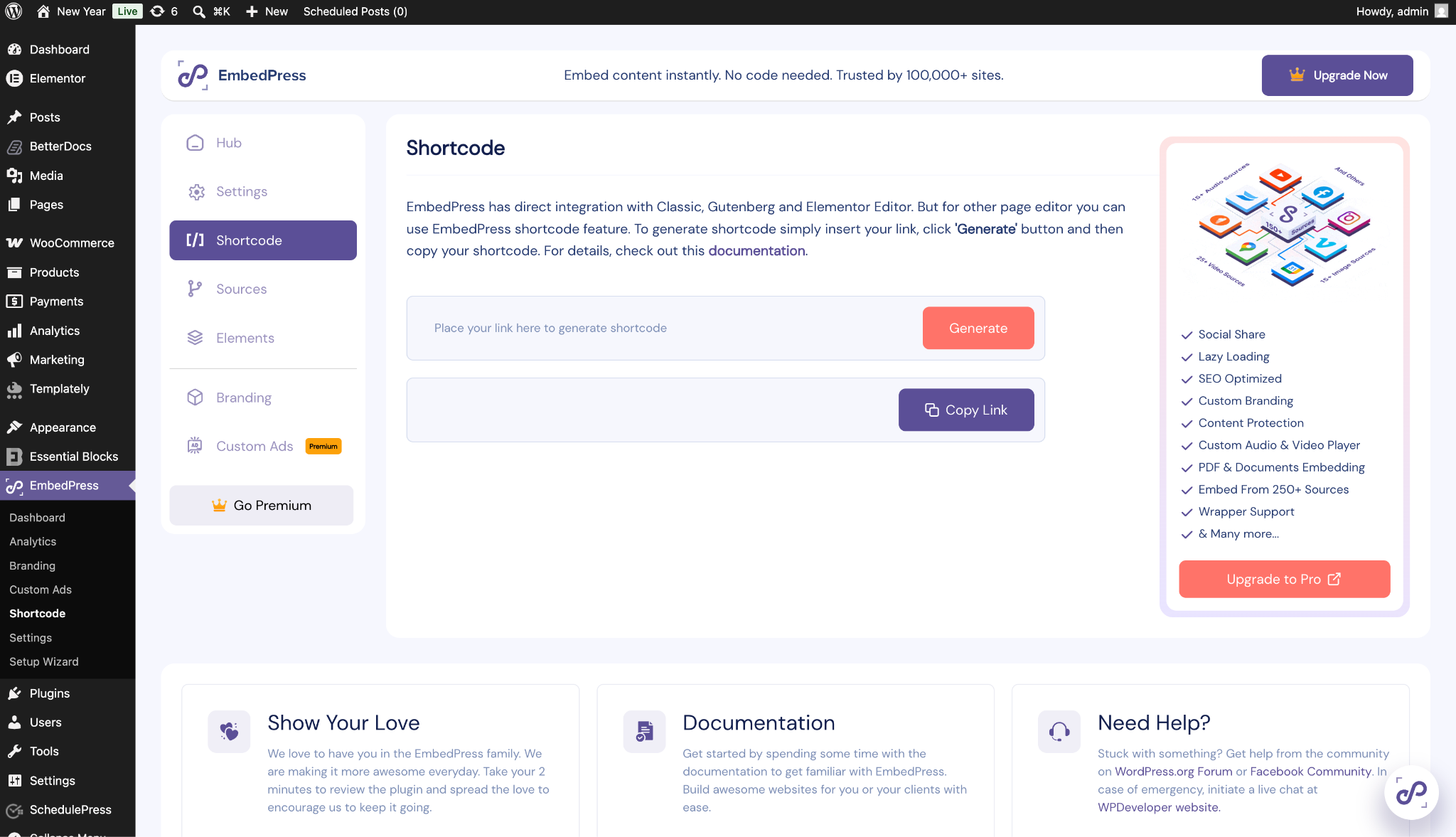The height and width of the screenshot is (837, 1456).
Task: Click the BetterDocs icon in the sidebar
Action: coord(14,146)
